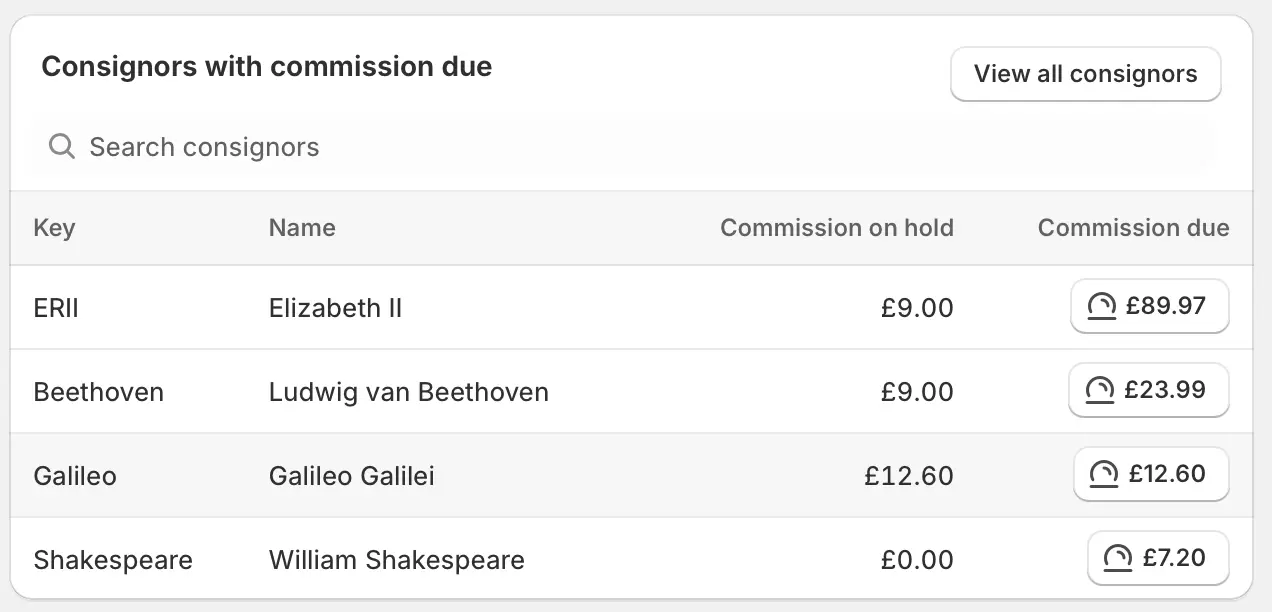The image size is (1272, 612).
Task: Sort by Commission due header
Action: tap(1133, 228)
